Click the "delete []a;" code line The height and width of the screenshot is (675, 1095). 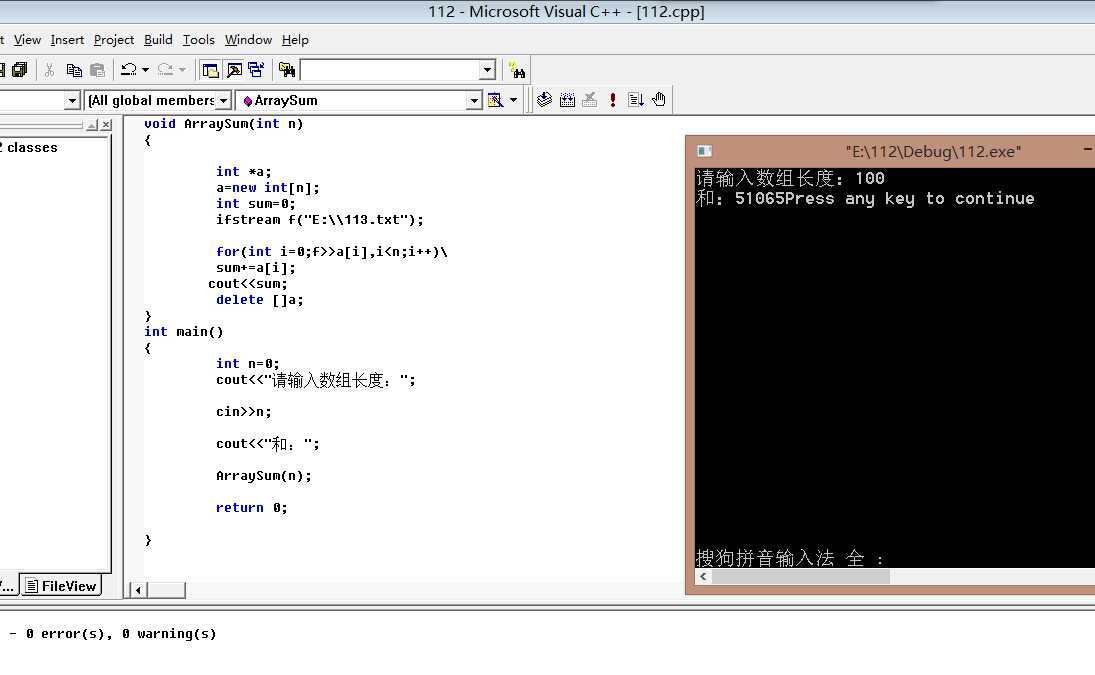click(260, 300)
